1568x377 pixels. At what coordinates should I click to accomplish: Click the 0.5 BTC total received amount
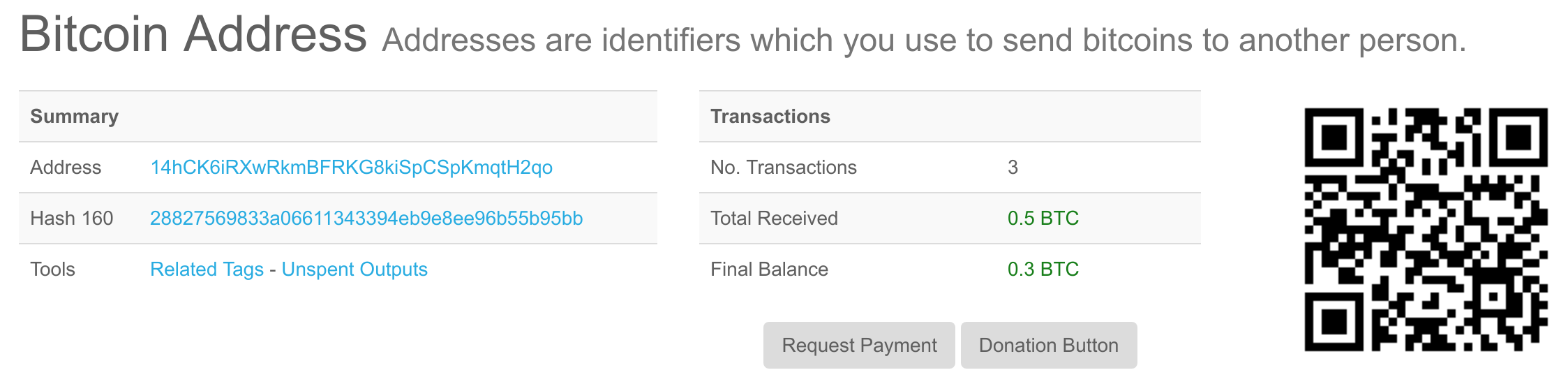(x=1043, y=219)
